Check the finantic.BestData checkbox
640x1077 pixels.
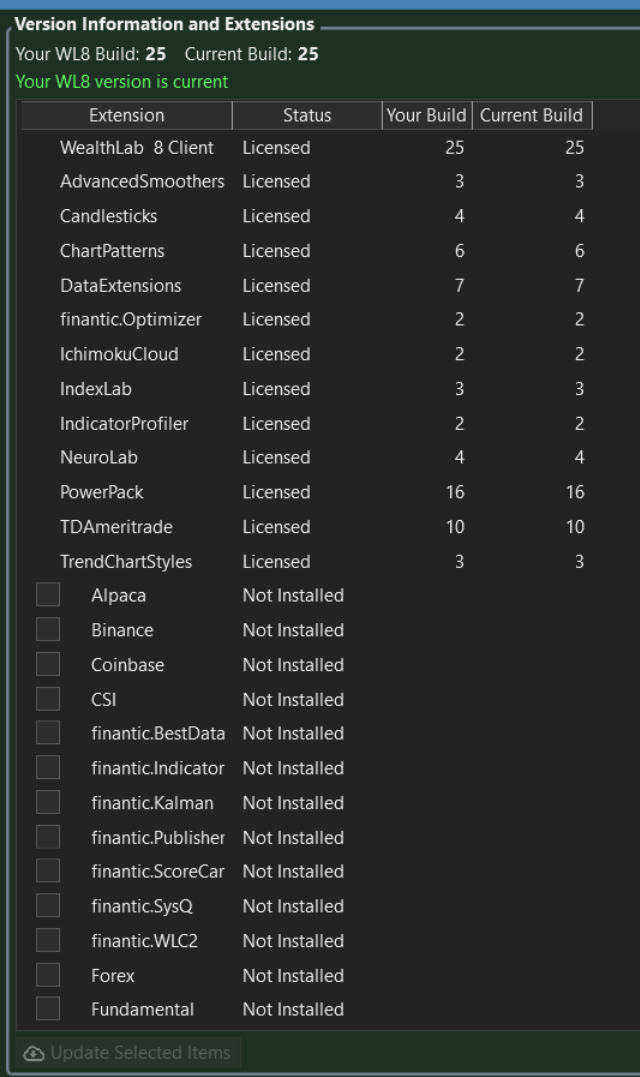(48, 733)
